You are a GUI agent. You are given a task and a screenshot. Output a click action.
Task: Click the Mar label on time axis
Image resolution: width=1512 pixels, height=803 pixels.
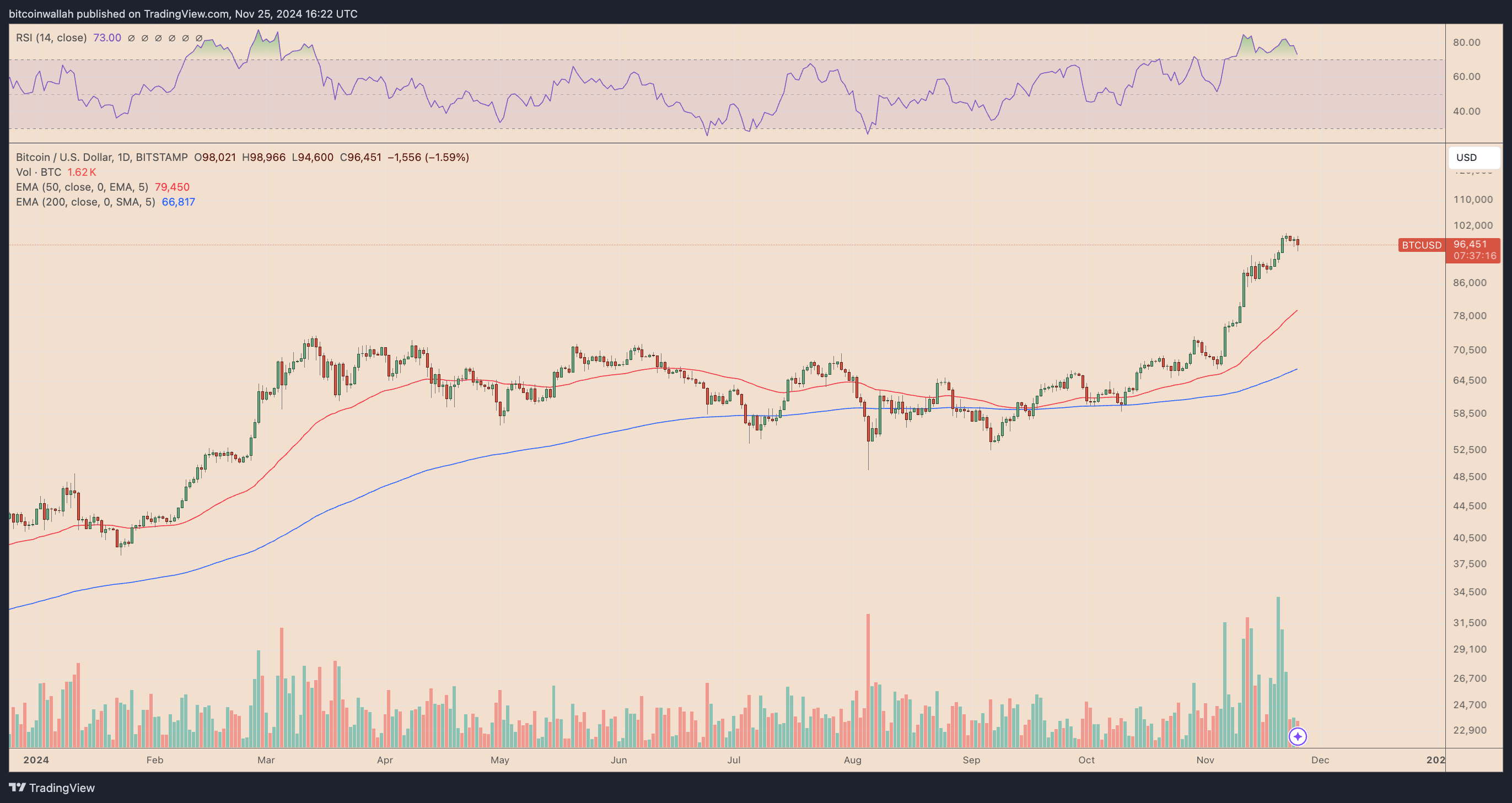(266, 760)
